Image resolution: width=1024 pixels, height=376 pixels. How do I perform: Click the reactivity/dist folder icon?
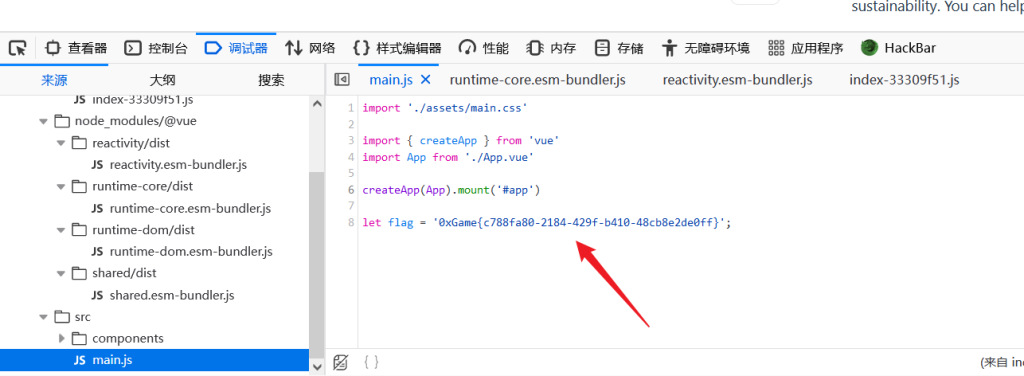coord(80,142)
